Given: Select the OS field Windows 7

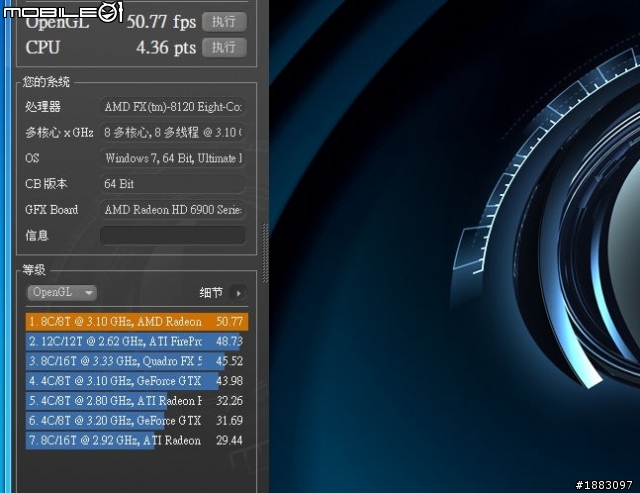Looking at the screenshot, I should (x=173, y=158).
